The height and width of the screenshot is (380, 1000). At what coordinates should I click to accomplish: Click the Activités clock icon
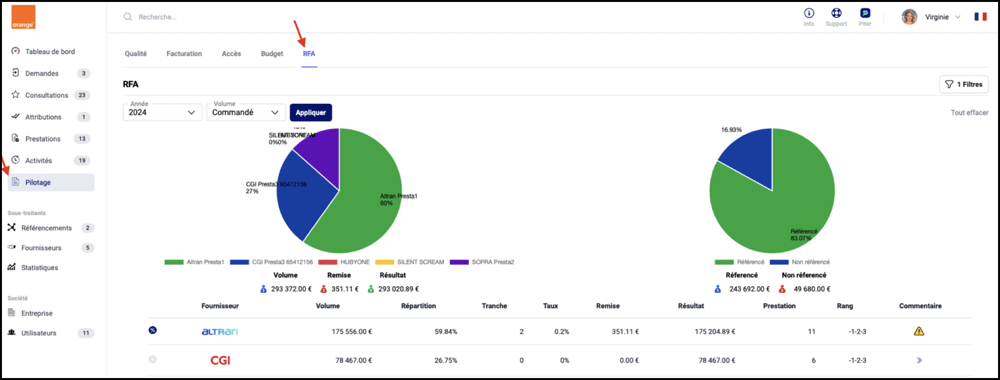(x=16, y=159)
